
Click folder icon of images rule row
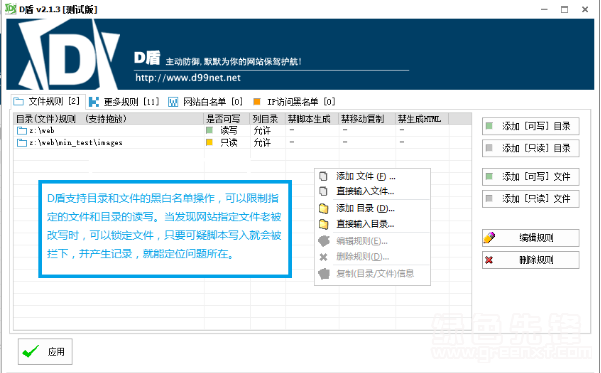click(22, 143)
